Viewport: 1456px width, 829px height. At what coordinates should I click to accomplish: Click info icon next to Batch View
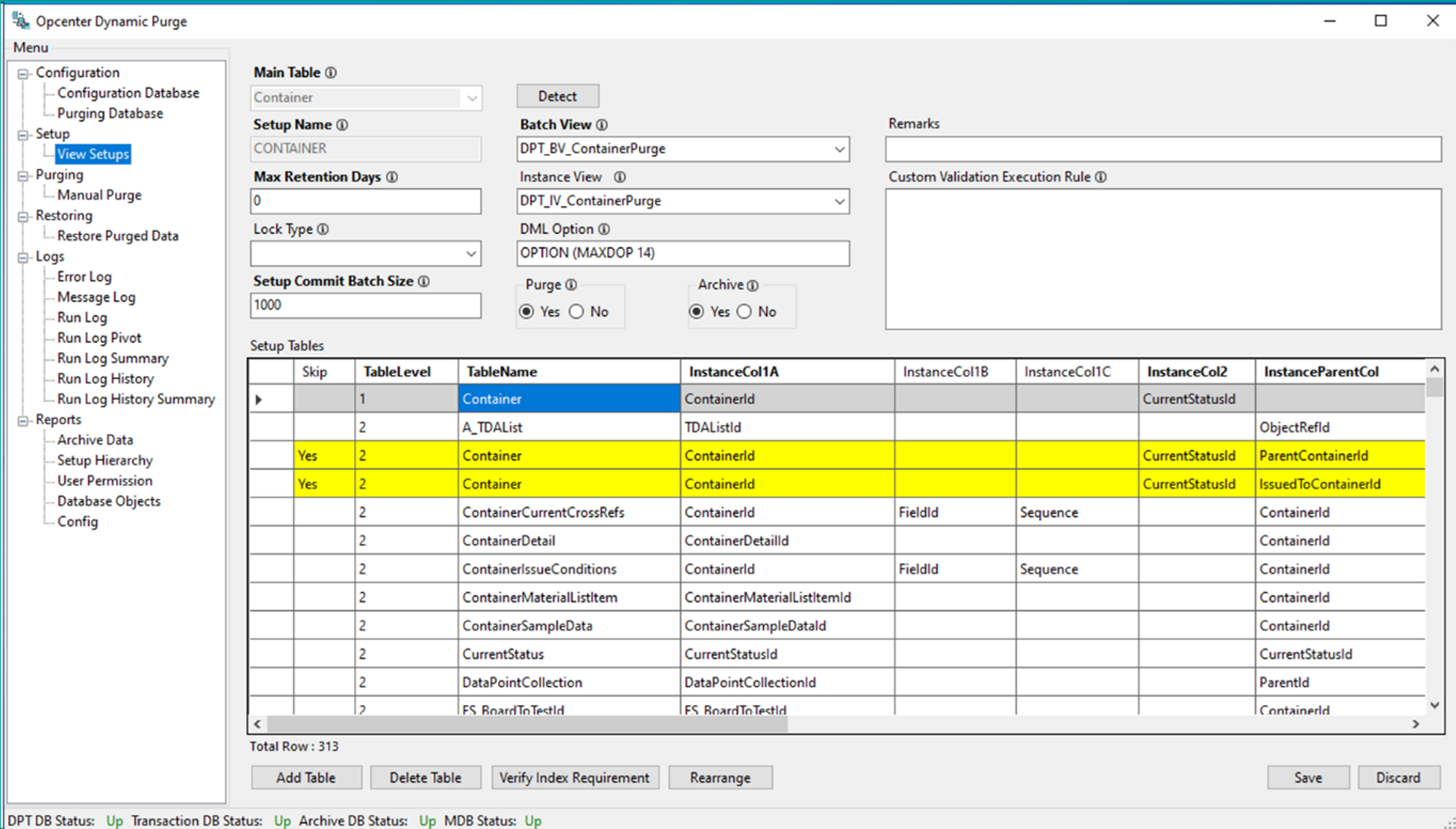[x=602, y=125]
